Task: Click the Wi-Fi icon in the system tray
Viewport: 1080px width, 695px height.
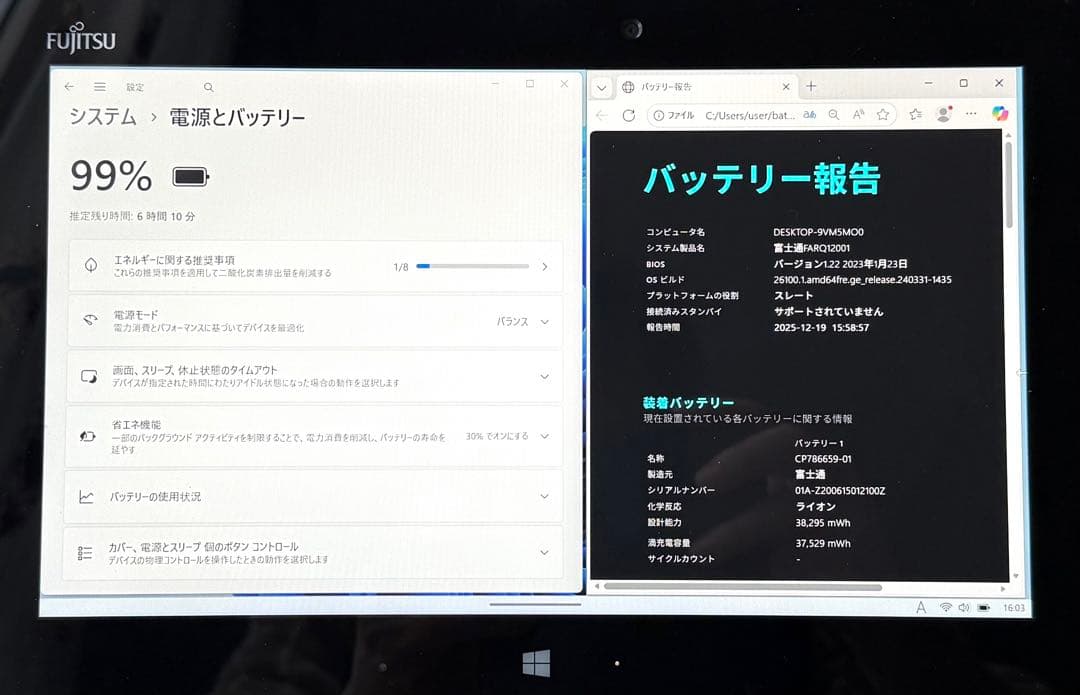Action: click(946, 607)
